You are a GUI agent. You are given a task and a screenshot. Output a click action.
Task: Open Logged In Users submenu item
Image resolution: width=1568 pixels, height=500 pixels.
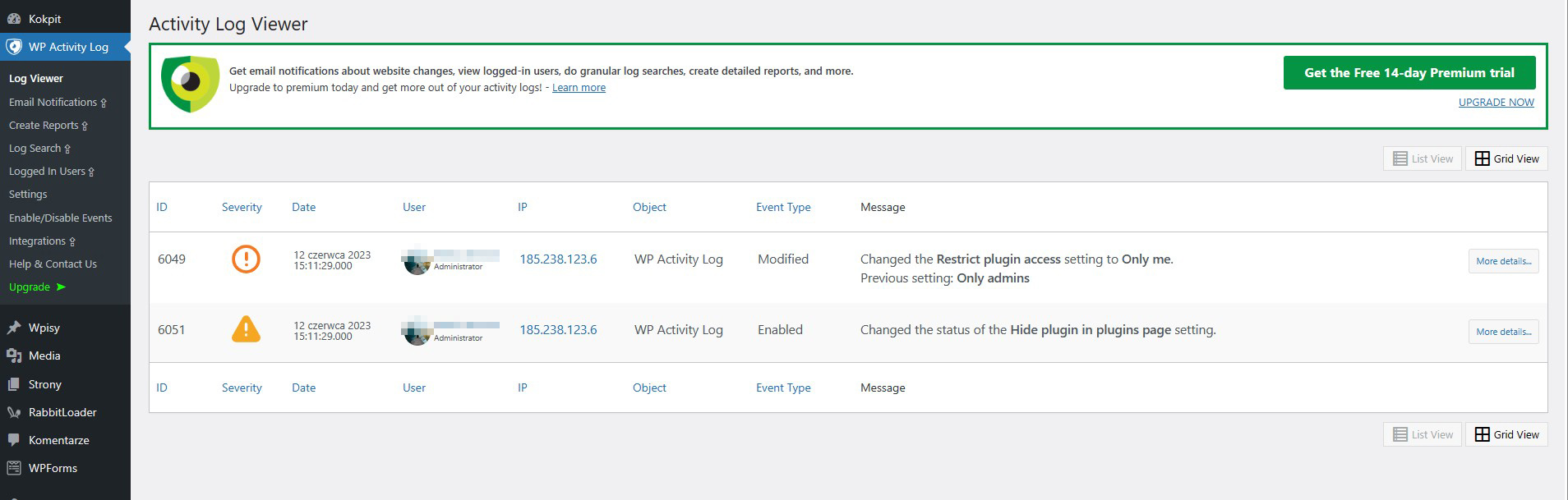(52, 172)
